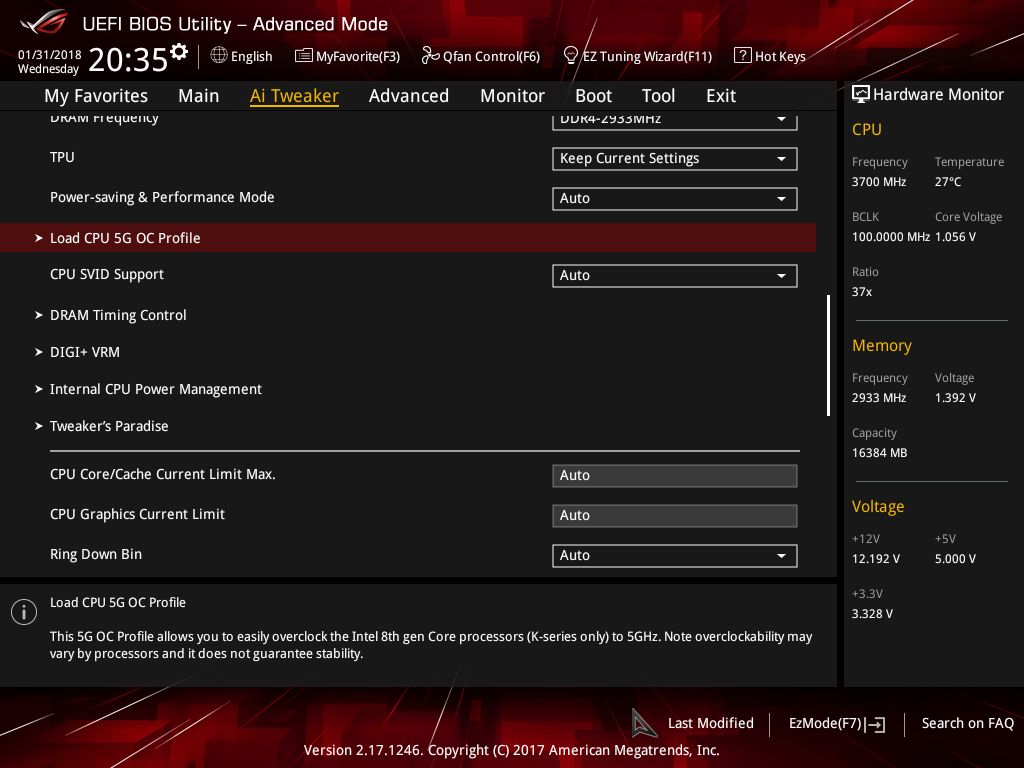The image size is (1024, 768).
Task: Click the EzMode exit arrow icon
Action: click(x=876, y=724)
